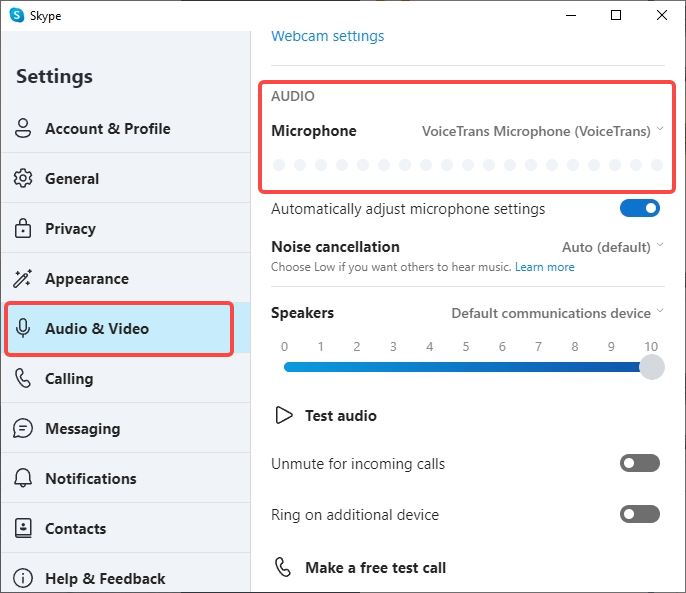The width and height of the screenshot is (686, 593).
Task: Click the General gear icon
Action: 23,179
